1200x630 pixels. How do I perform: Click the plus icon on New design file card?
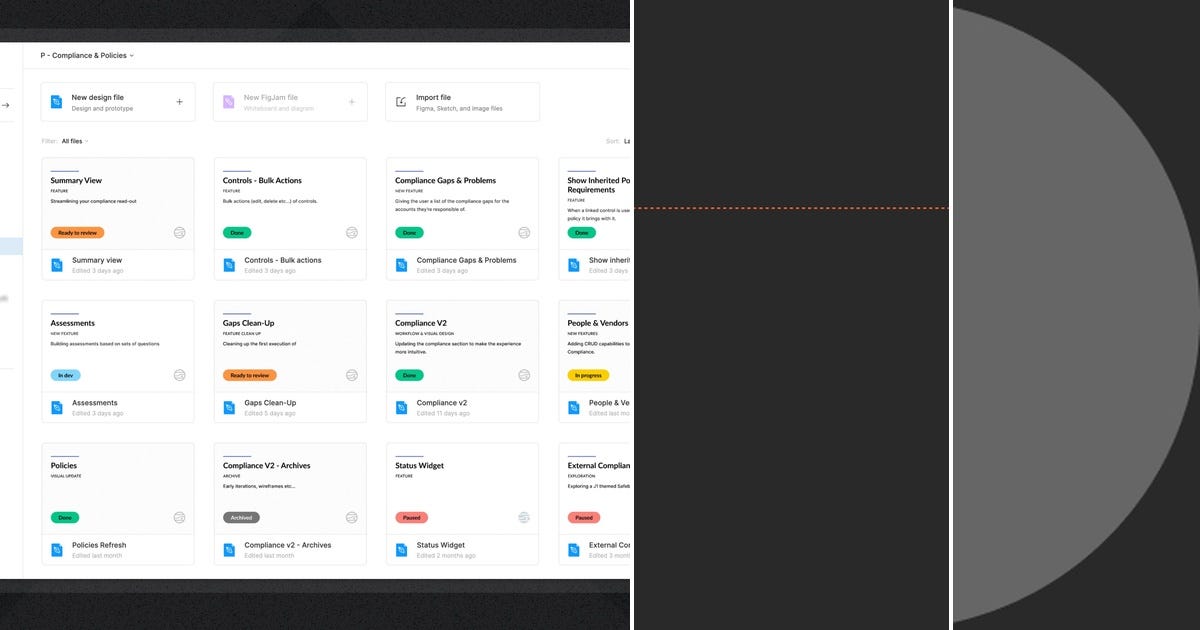point(179,101)
